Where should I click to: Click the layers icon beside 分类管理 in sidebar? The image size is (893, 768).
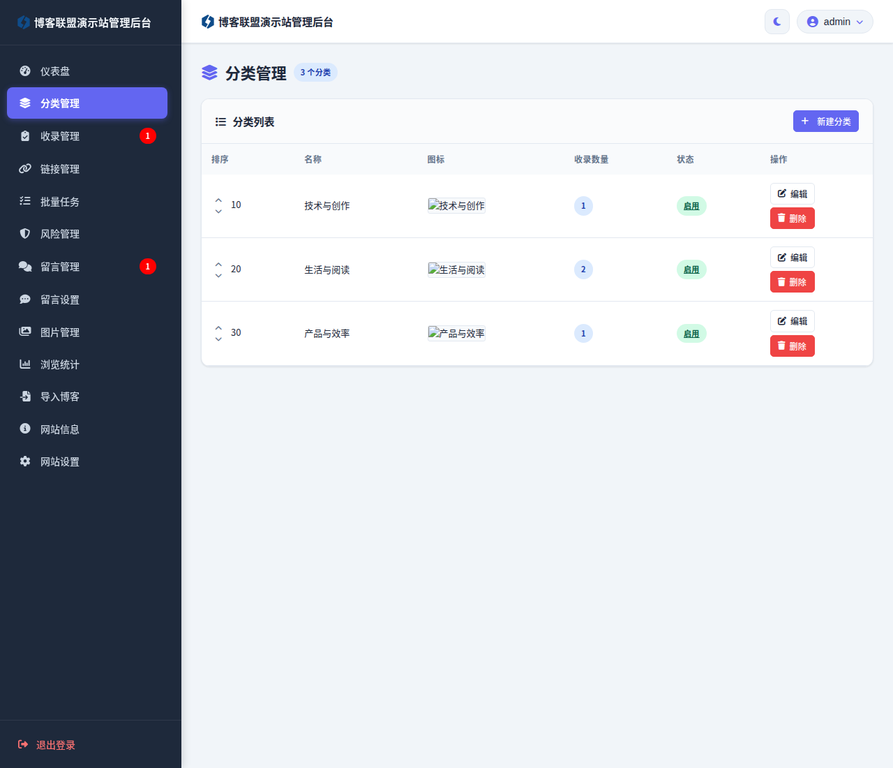coord(25,103)
